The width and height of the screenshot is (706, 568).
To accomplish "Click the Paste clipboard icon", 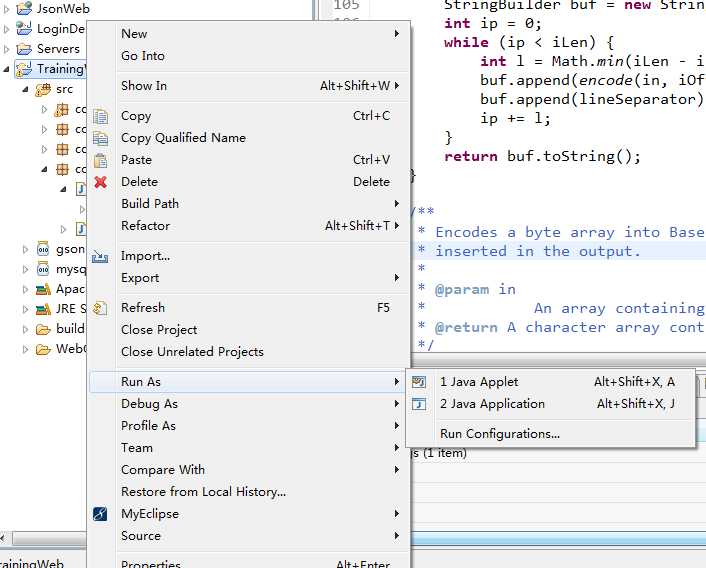I will coord(100,160).
